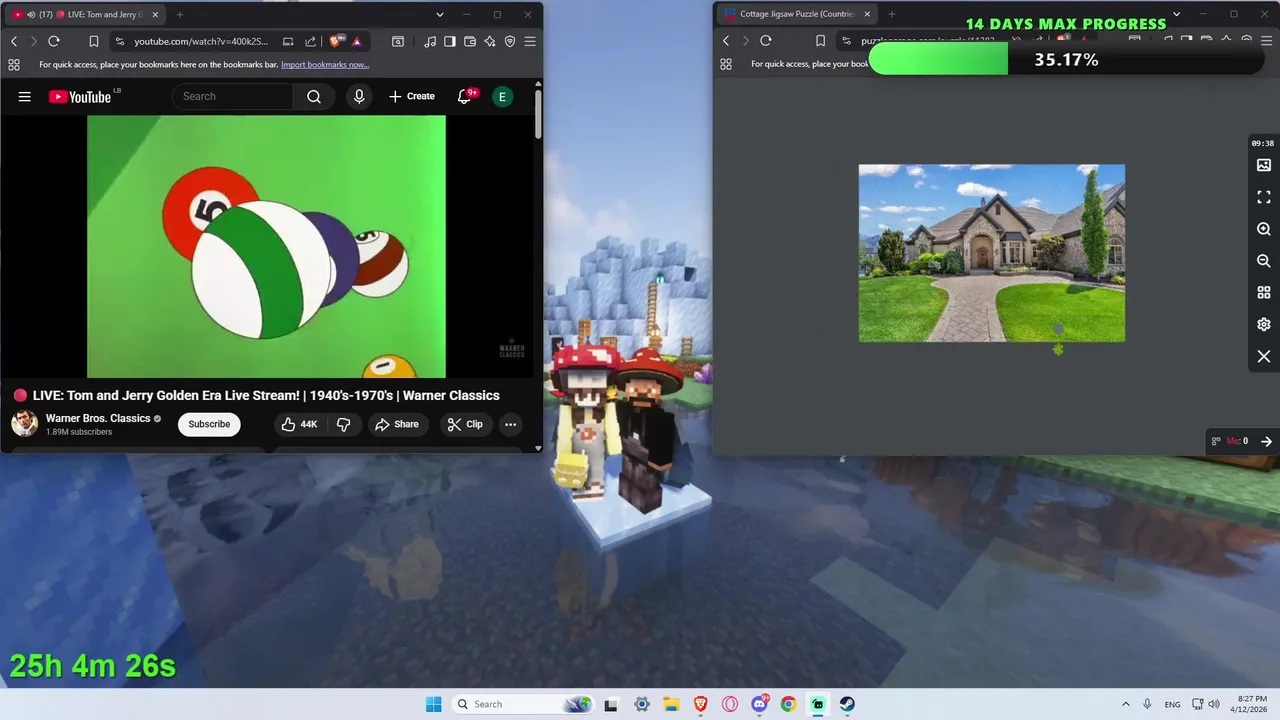Open the Windows Start menu
Viewport: 1280px width, 720px height.
pos(433,704)
